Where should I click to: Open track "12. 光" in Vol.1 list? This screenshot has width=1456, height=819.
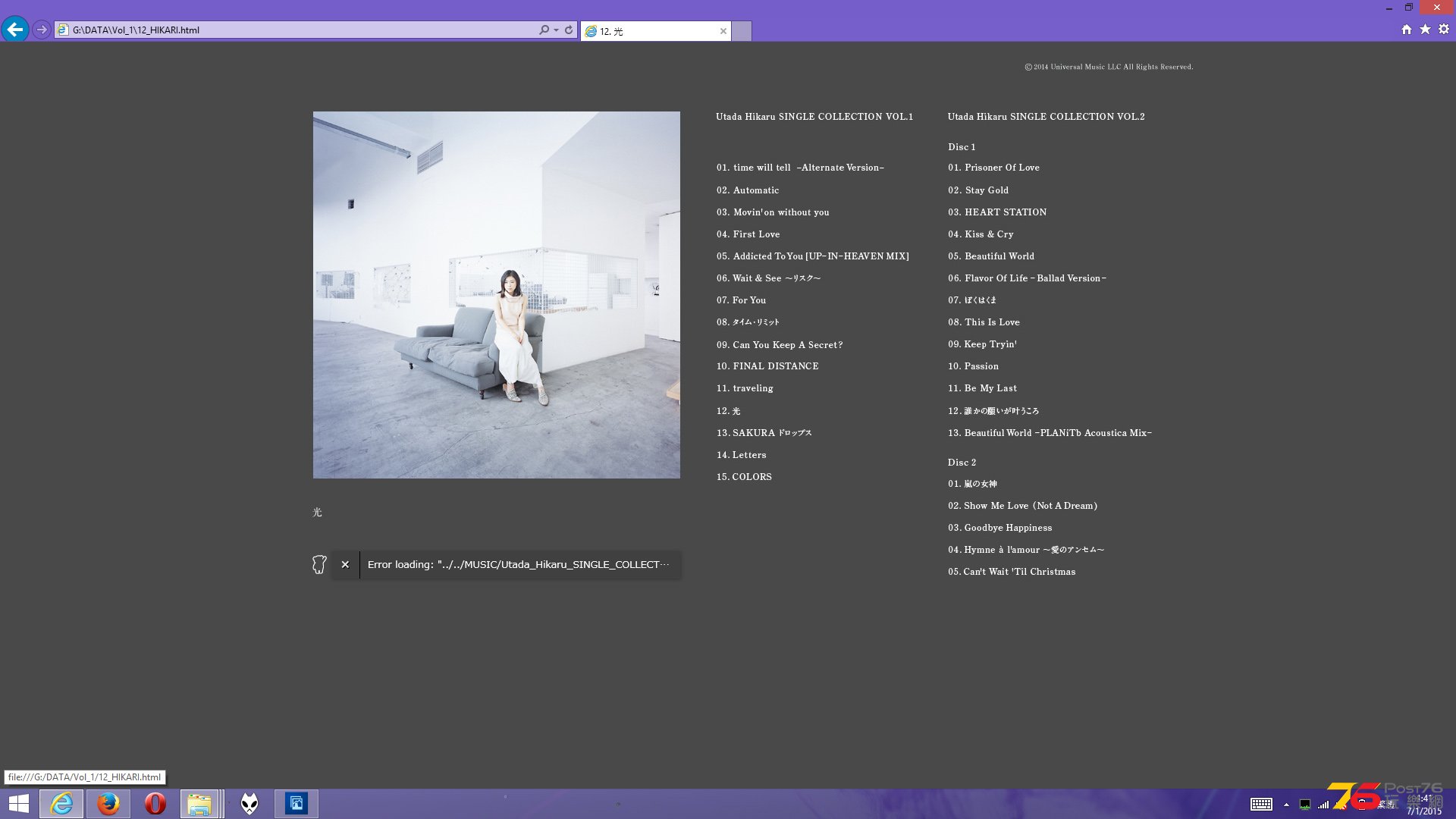tap(728, 411)
